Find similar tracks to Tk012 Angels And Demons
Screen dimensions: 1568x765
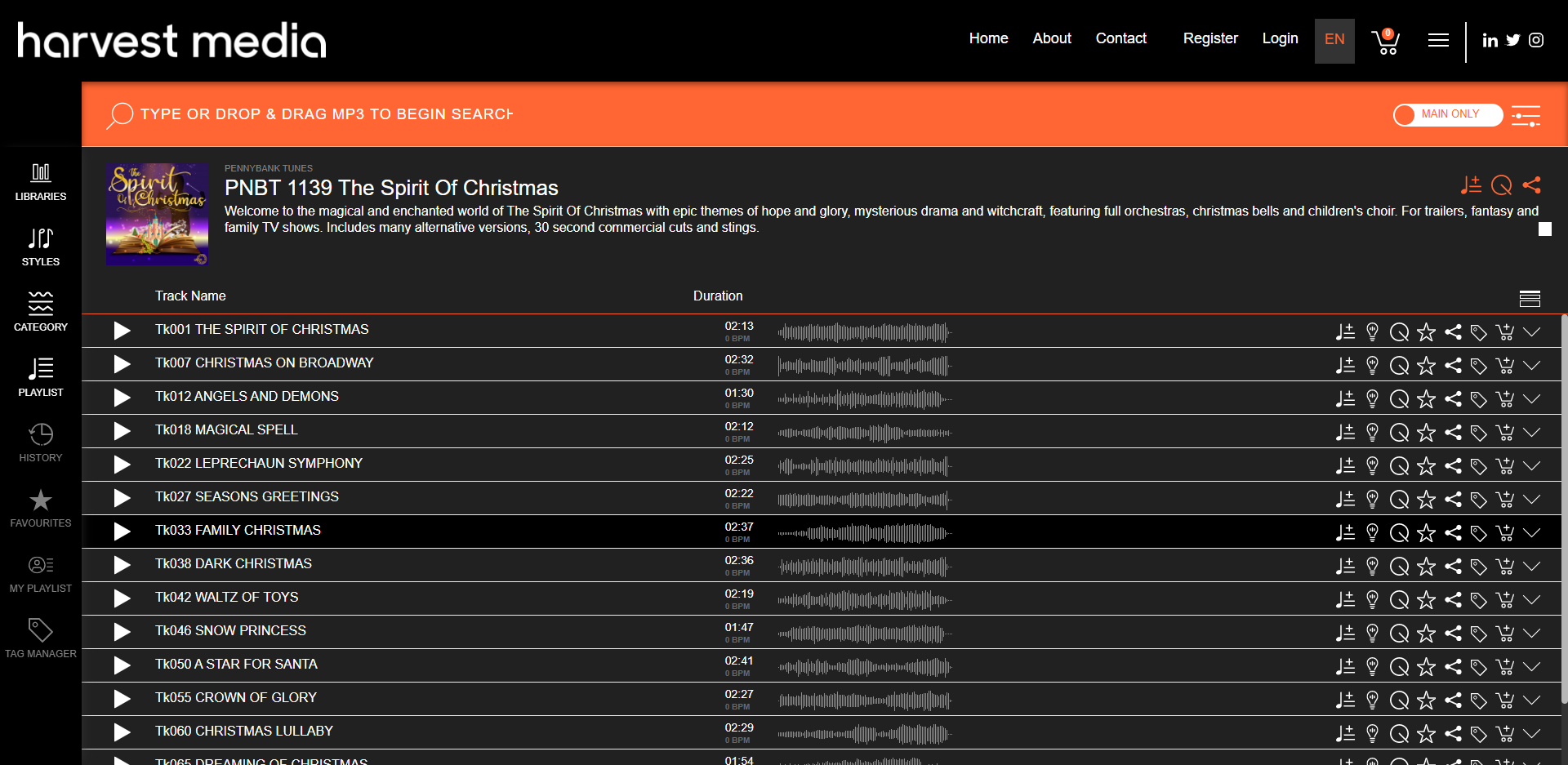point(1399,398)
